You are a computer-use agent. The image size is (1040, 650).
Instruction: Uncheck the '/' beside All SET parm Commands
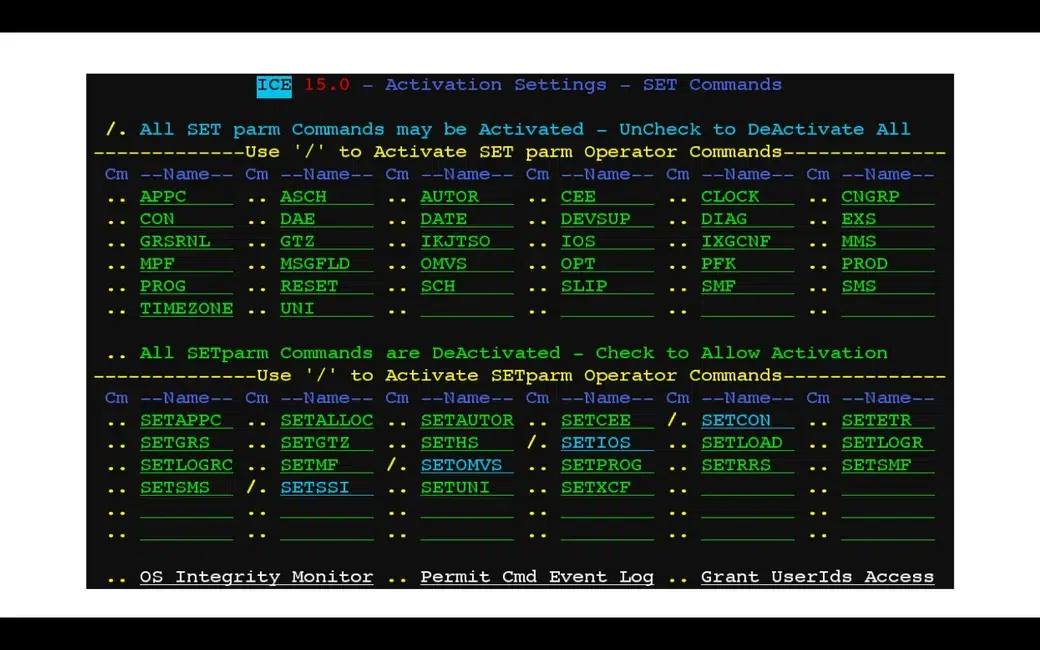[116, 129]
